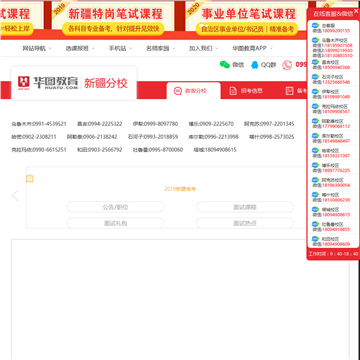
Task: Select phone number 阿克苏:0997-2201345
Action: [x=269, y=124]
